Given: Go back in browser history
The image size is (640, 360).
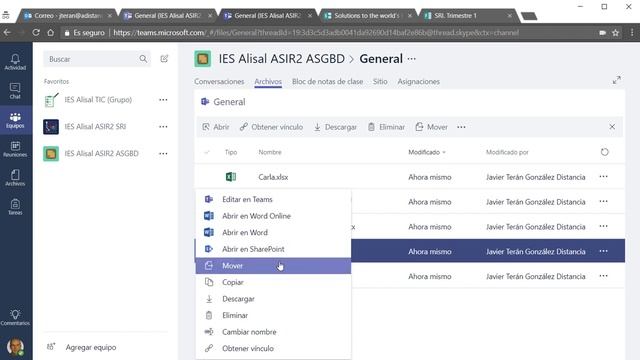Looking at the screenshot, I should (x=7, y=33).
